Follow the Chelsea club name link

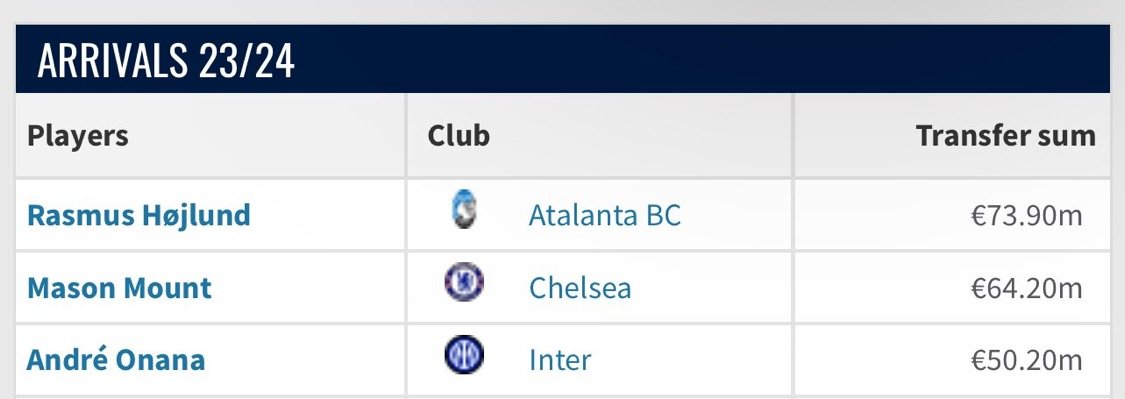tap(580, 288)
